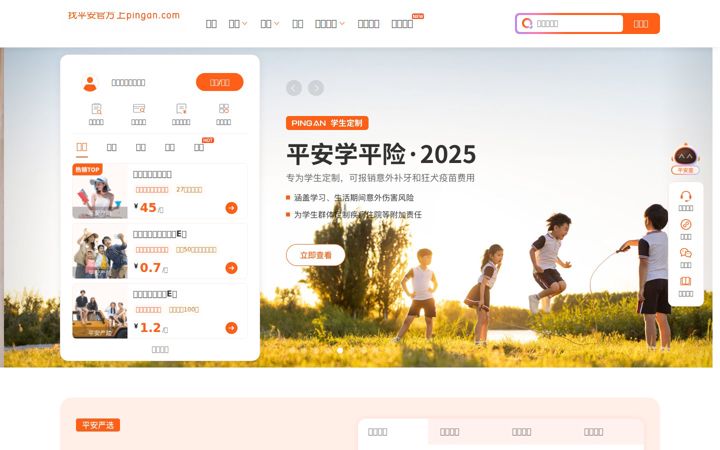Click the orange login/register button

[x=219, y=82]
